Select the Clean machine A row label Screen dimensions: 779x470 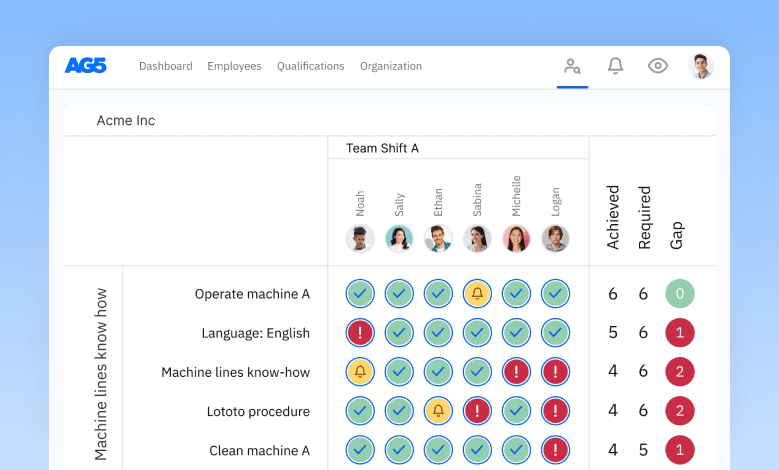click(259, 451)
